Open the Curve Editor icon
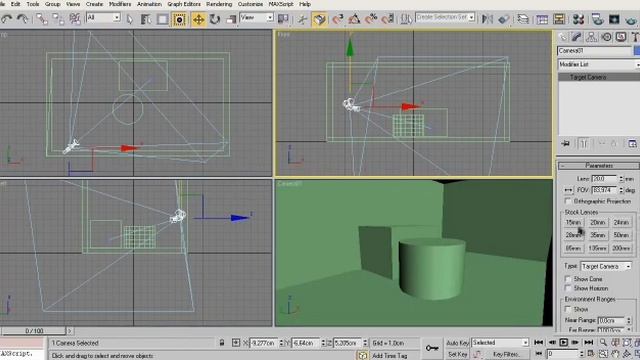 point(542,19)
